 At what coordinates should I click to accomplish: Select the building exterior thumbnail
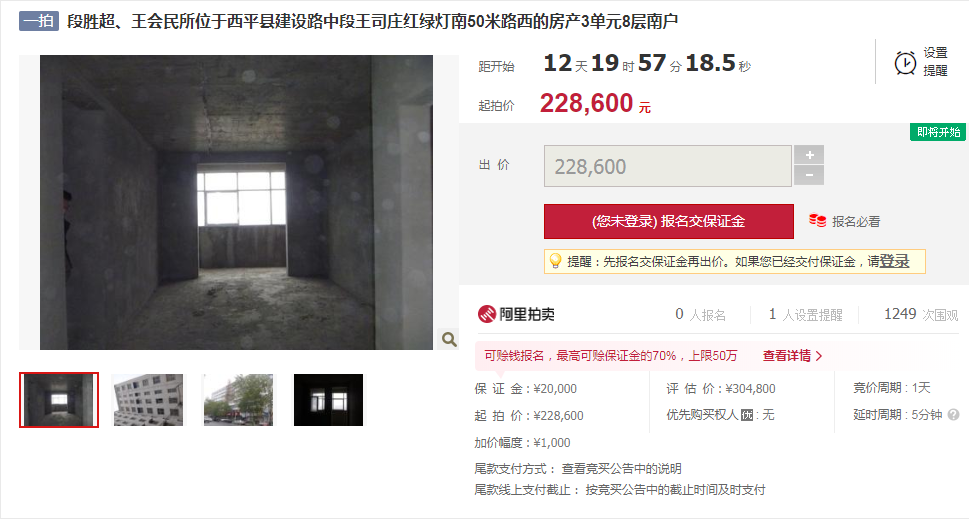click(148, 400)
